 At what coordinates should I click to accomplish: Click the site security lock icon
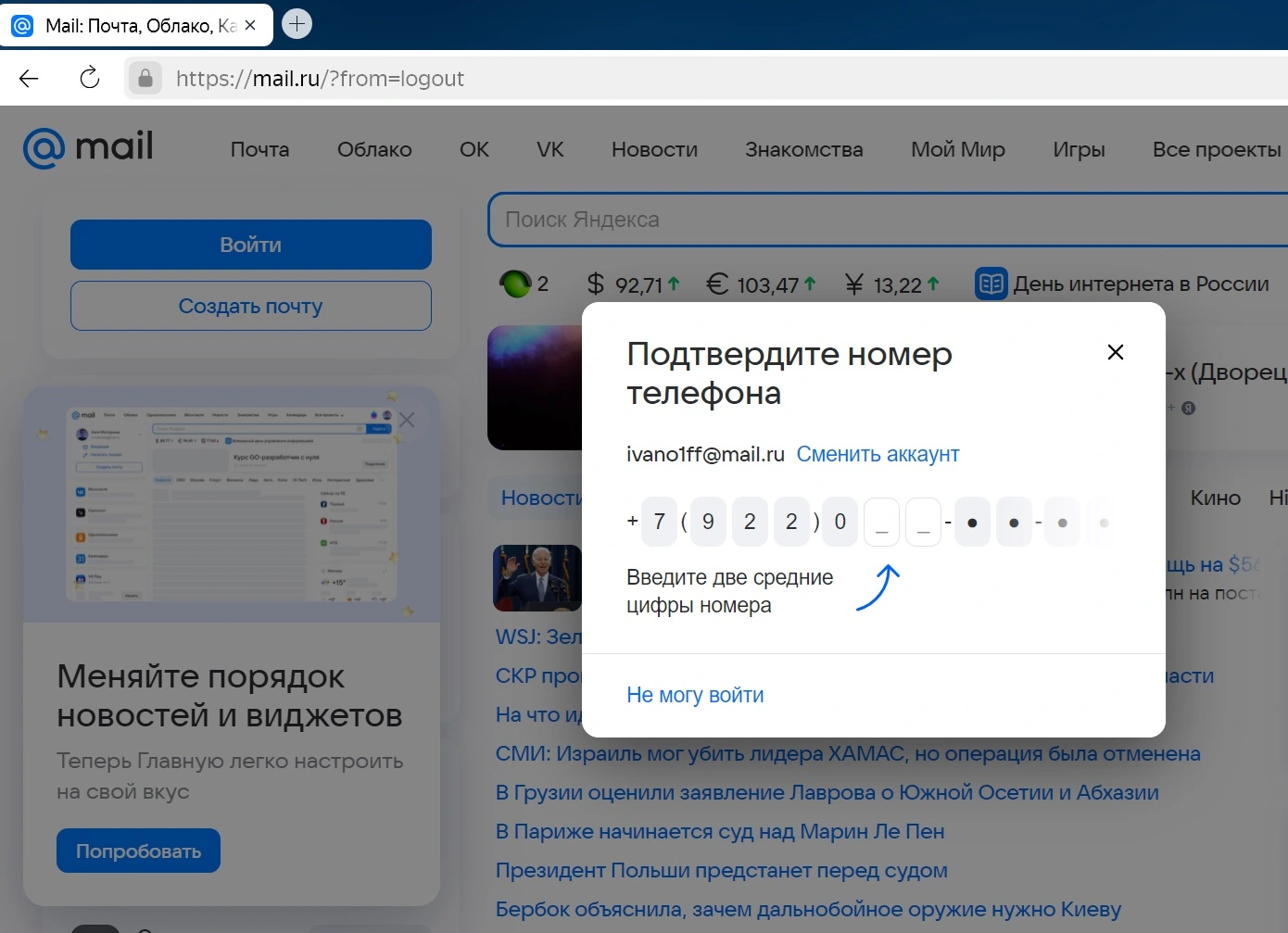coord(145,79)
